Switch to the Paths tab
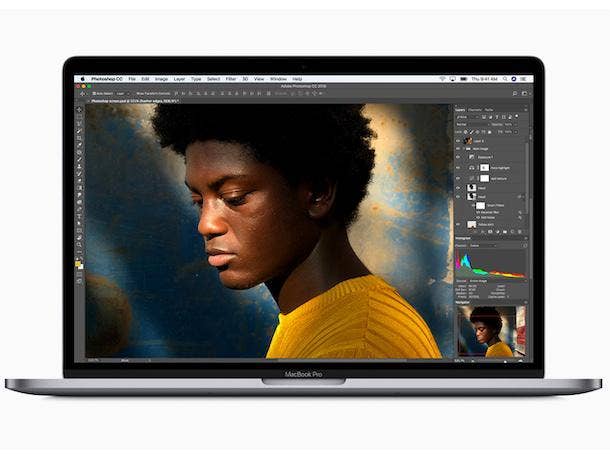 (x=489, y=110)
